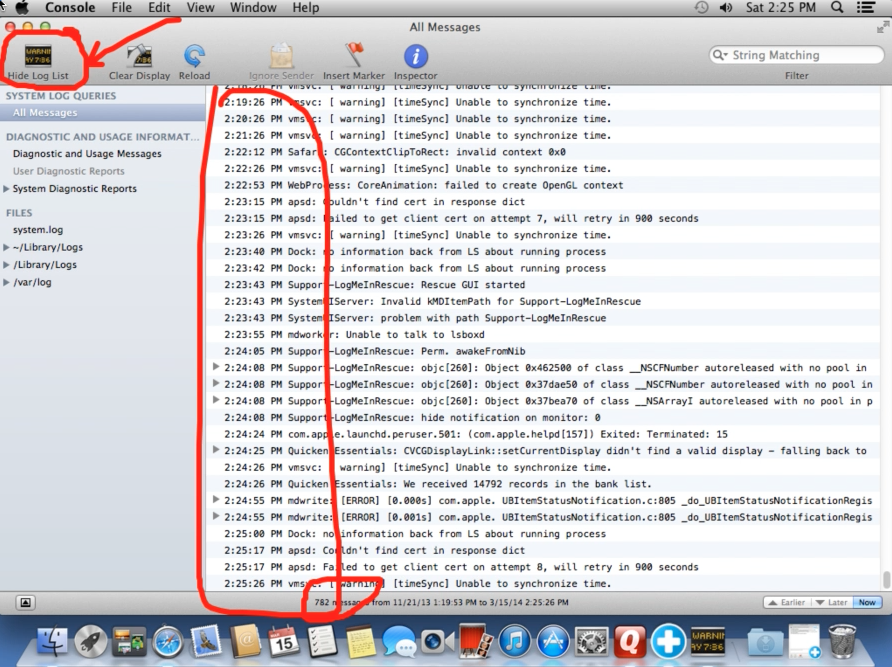Expand 2:24:08 __NSArrayI log entry
The image size is (892, 667).
pyautogui.click(x=216, y=400)
